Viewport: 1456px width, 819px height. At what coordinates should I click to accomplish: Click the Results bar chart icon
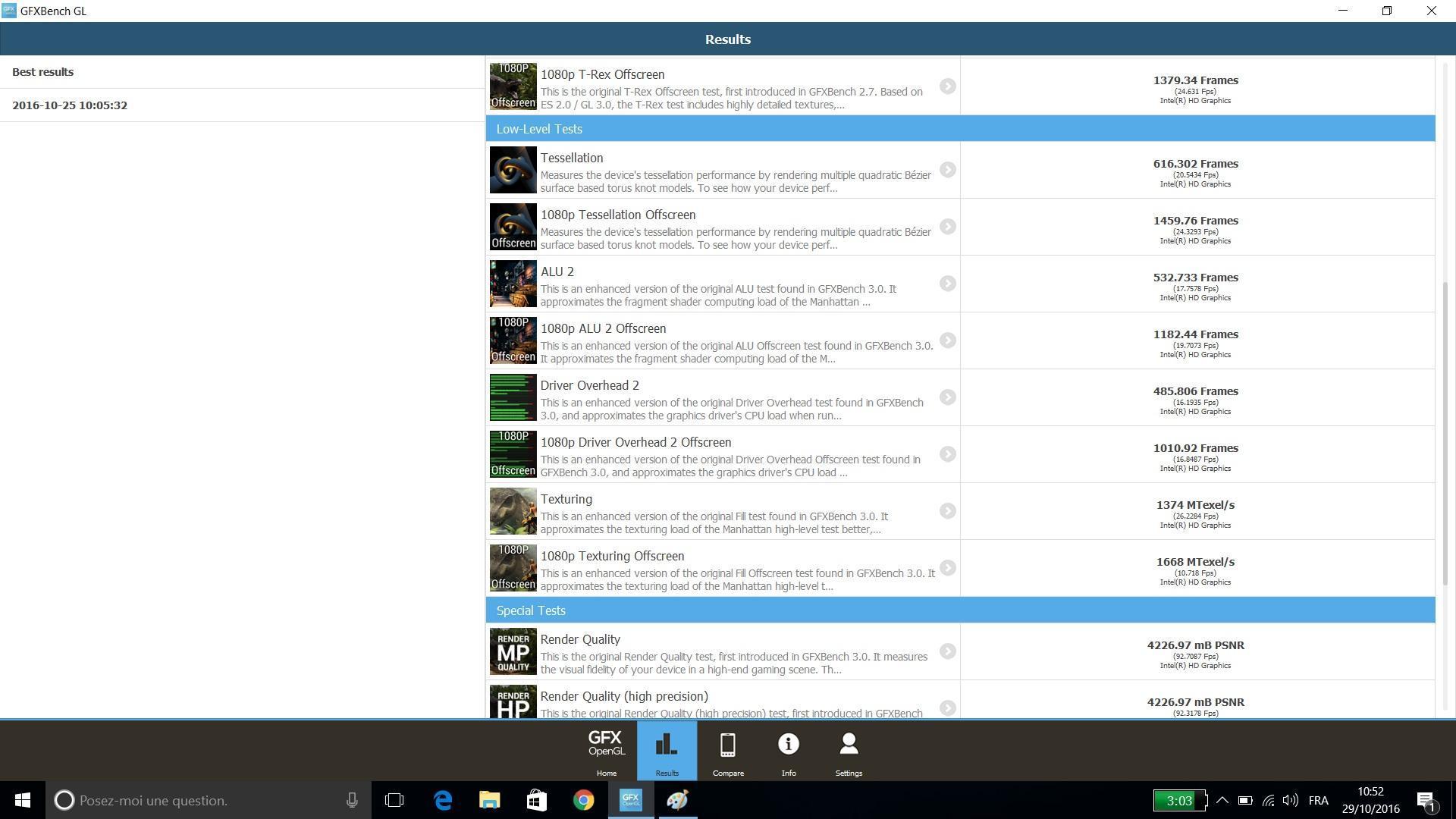point(667,745)
